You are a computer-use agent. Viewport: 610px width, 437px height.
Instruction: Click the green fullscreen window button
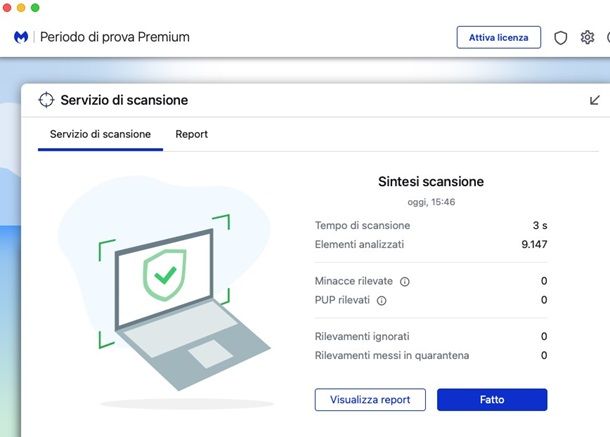click(35, 7)
